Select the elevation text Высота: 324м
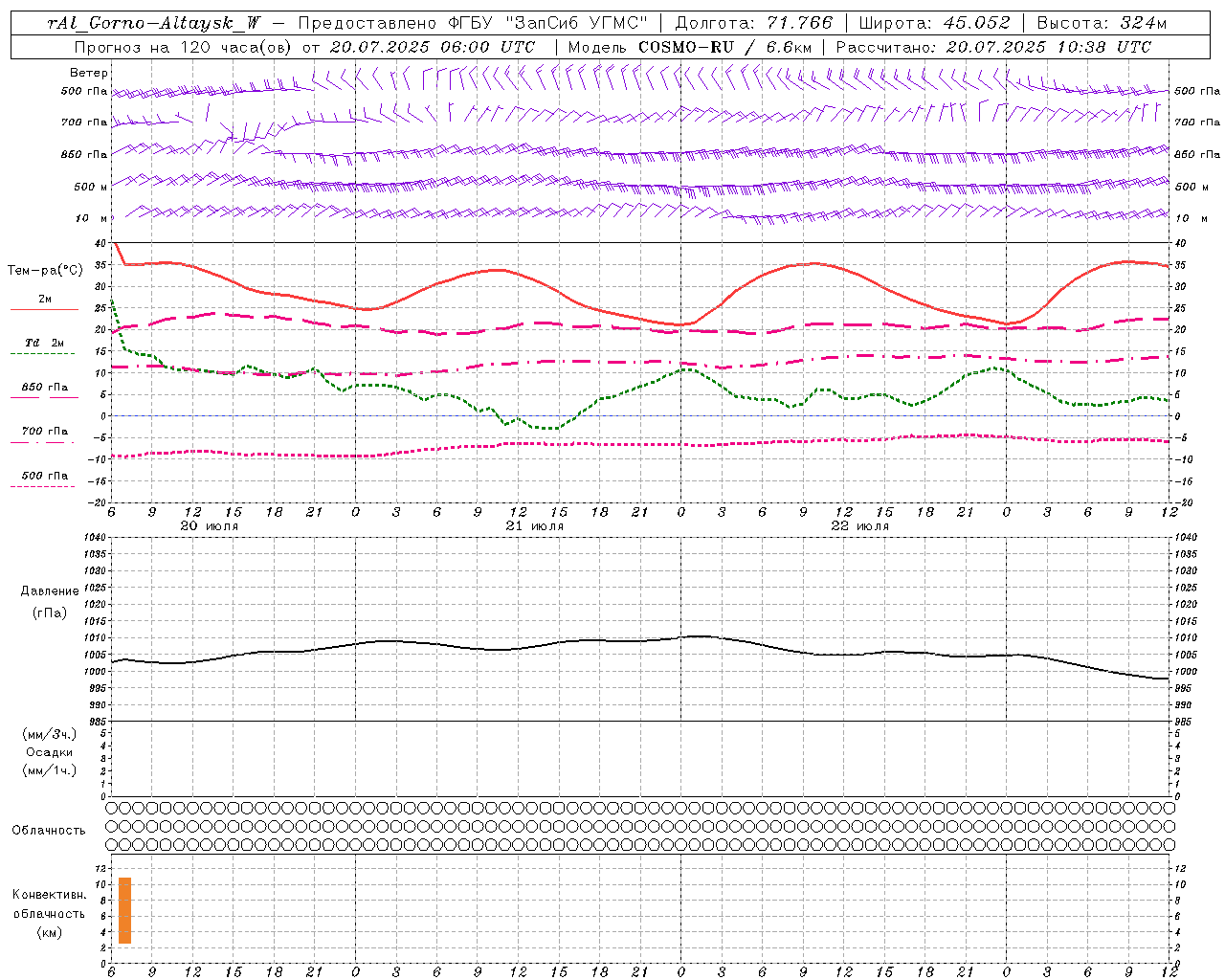 (1102, 23)
